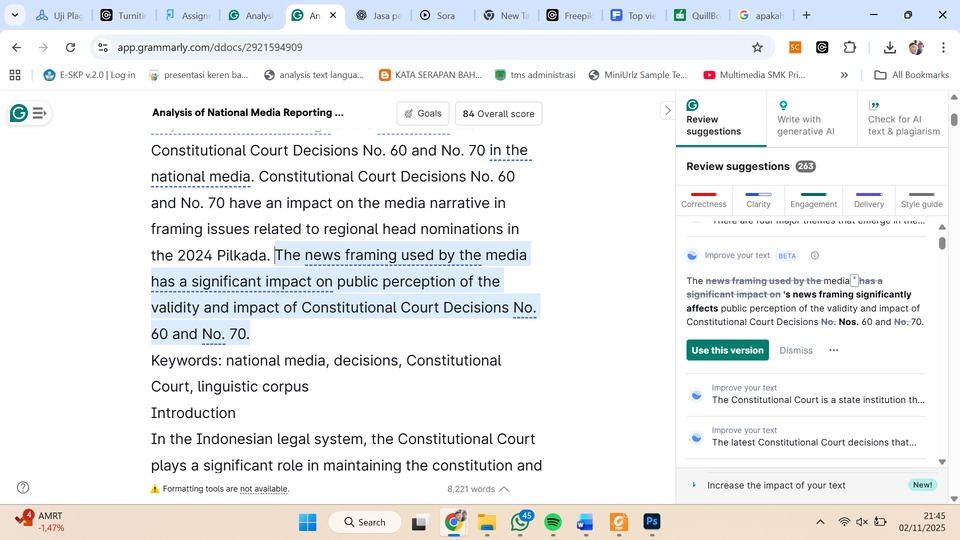Dismiss the current suggestion
Image resolution: width=960 pixels, height=540 pixels.
click(796, 350)
